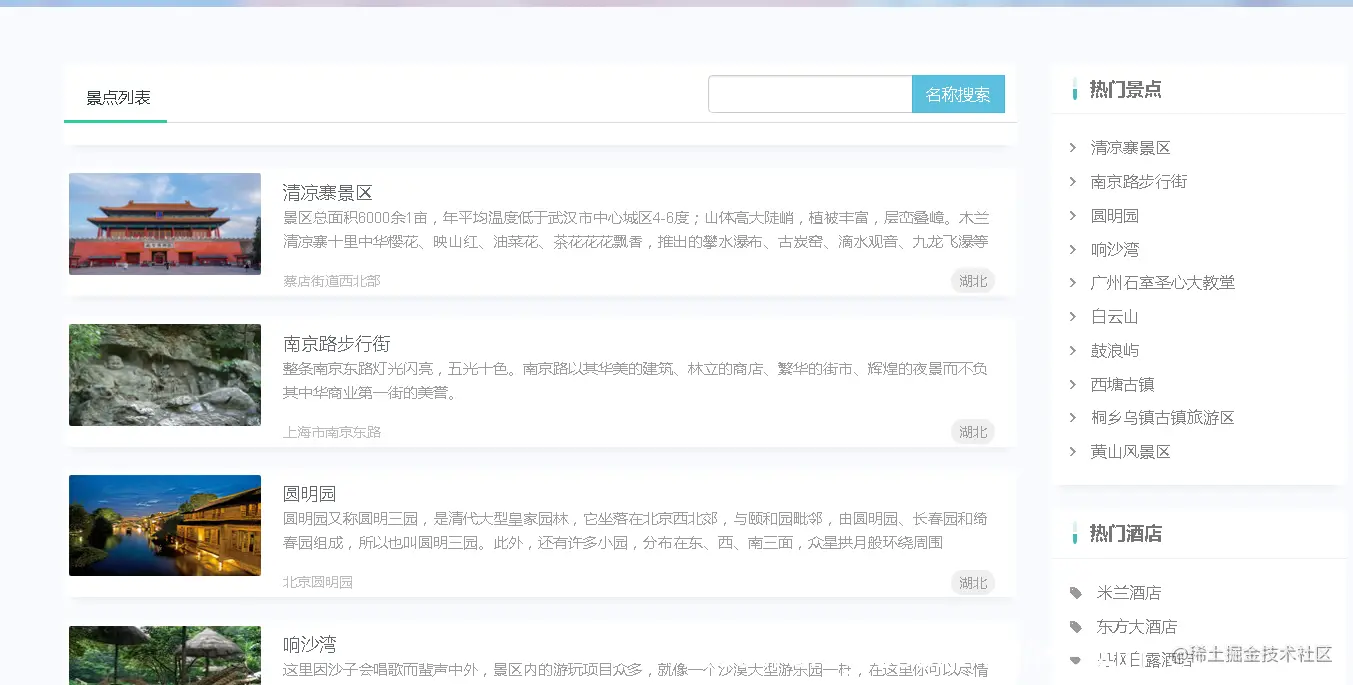The image size is (1353, 685).
Task: Click the chevron beside 响沙湾 in sidebar
Action: (1072, 250)
